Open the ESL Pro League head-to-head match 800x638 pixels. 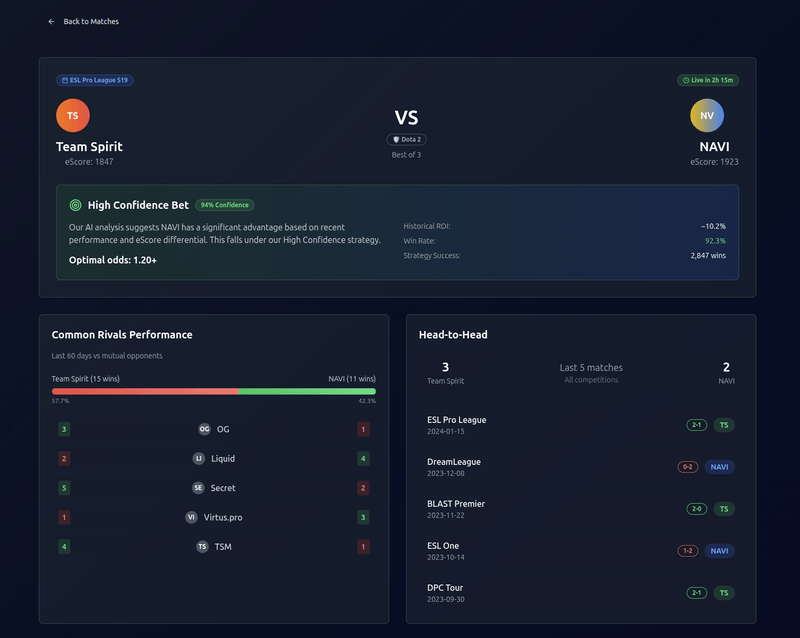[x=581, y=425]
